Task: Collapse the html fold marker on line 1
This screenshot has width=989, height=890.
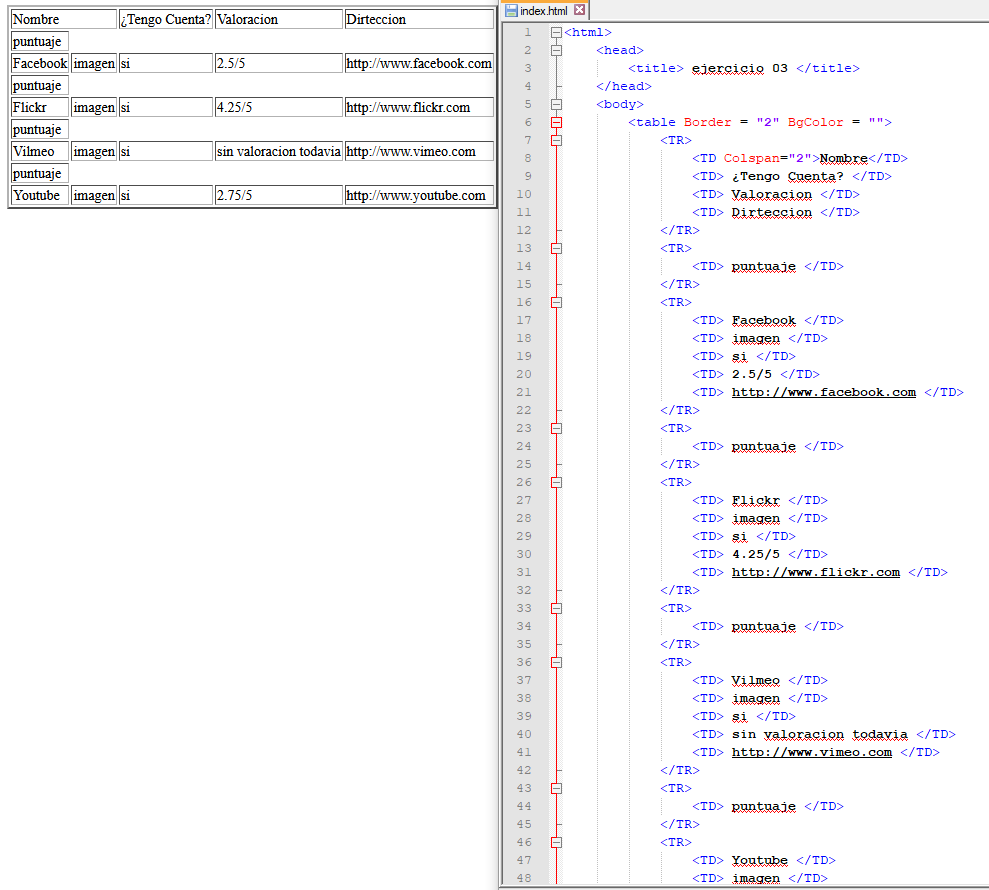Action: pyautogui.click(x=556, y=32)
